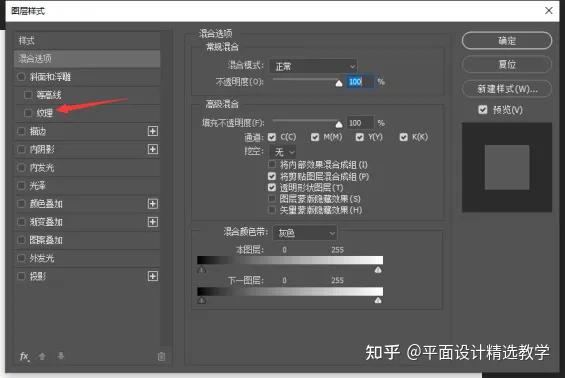Enable the 纹理 checkbox
565x378 pixels.
point(28,113)
